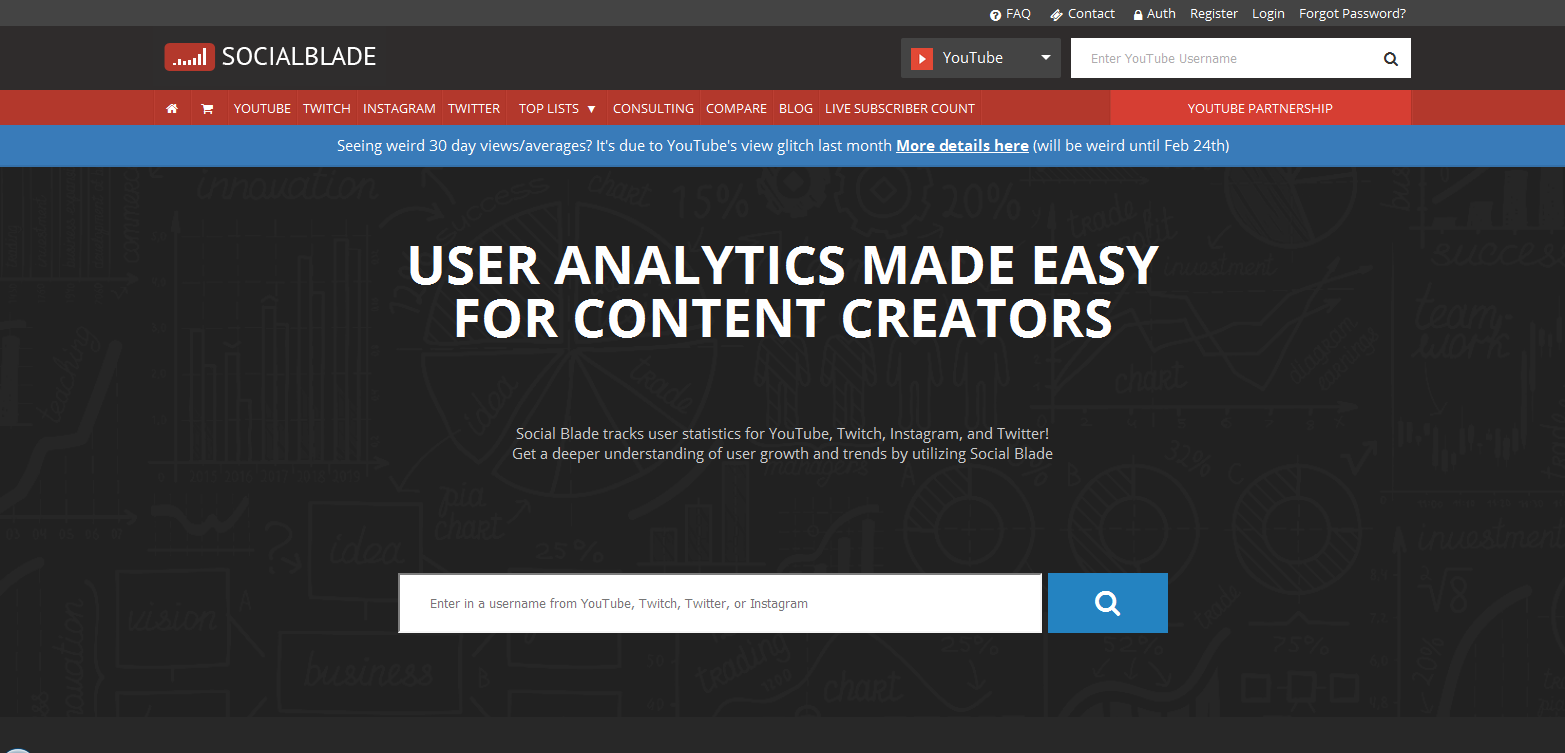This screenshot has width=1565, height=753.
Task: Open the YouTube nav menu item
Action: click(x=262, y=108)
